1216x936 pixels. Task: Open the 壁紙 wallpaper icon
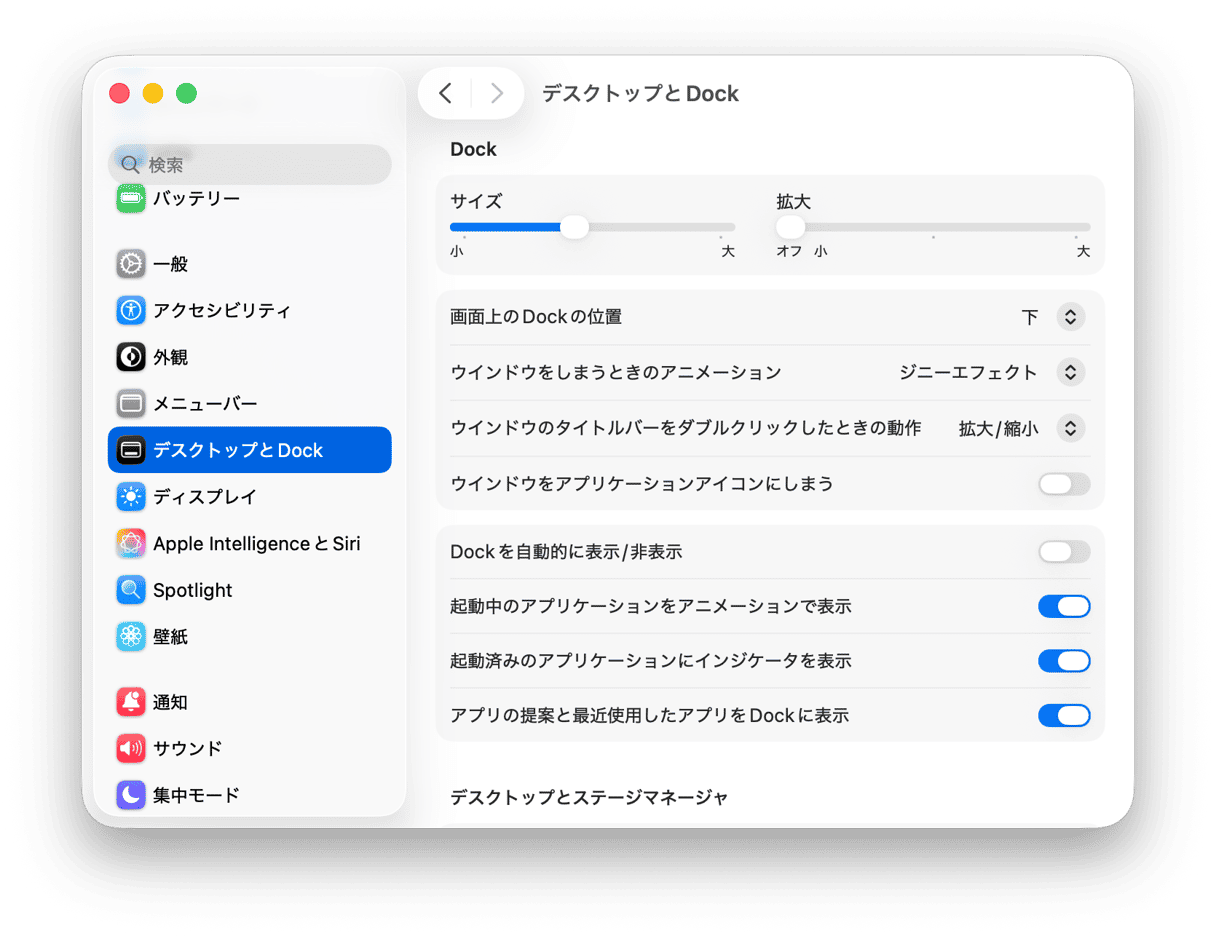131,637
